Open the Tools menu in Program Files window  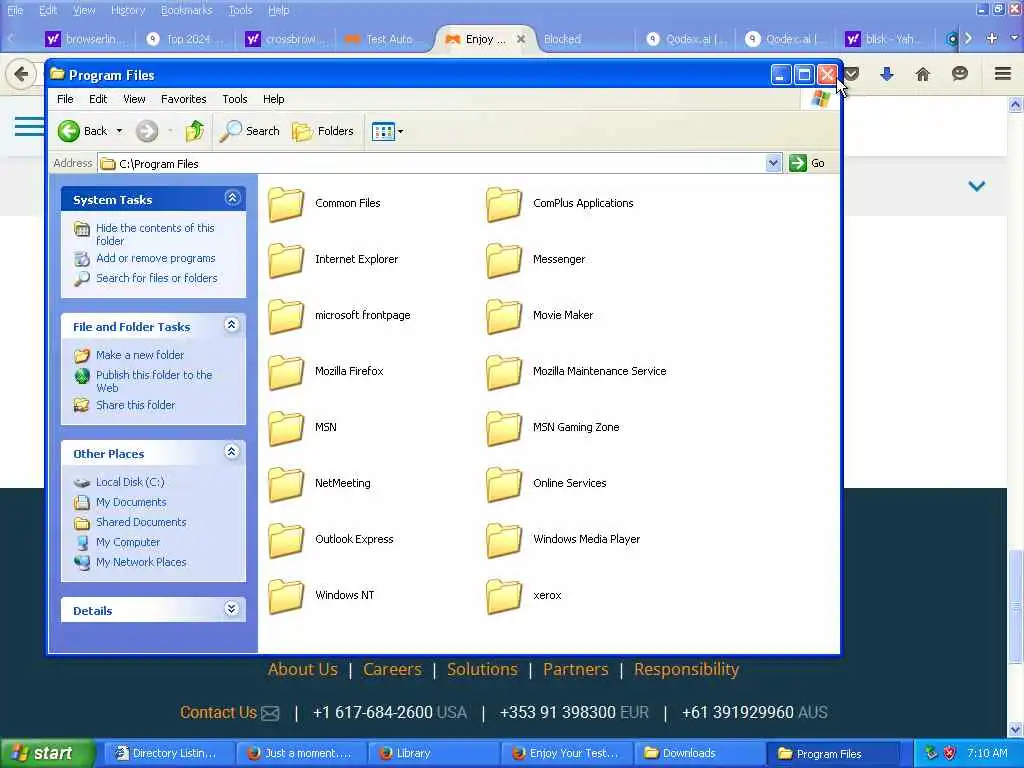(x=234, y=99)
